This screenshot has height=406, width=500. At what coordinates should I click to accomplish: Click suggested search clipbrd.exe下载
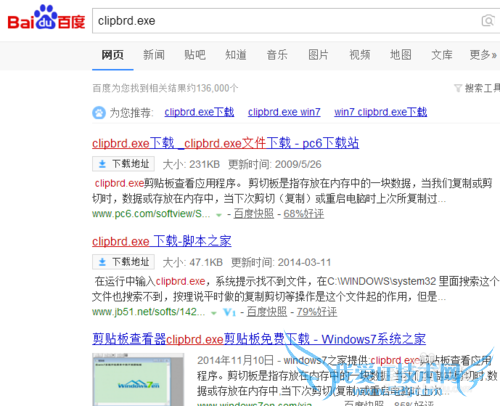(199, 112)
